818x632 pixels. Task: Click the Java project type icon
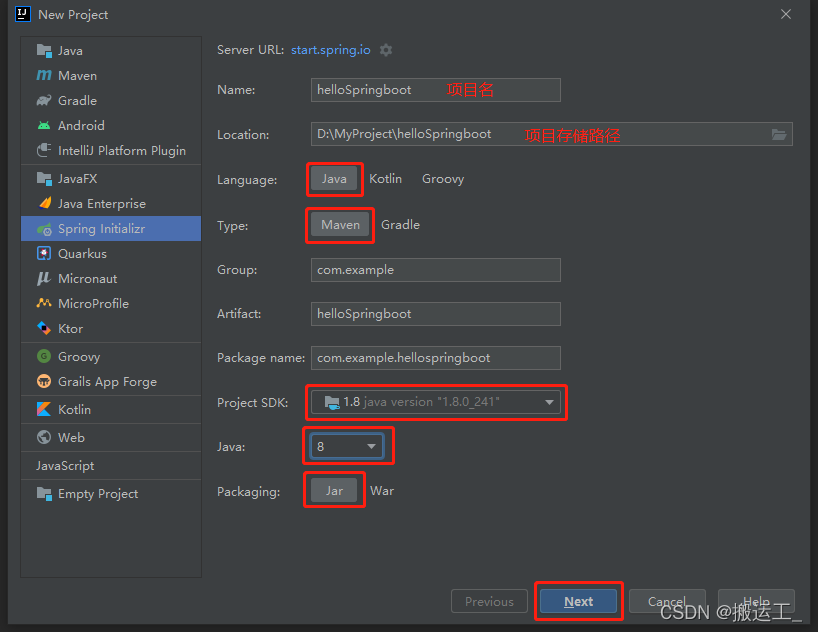[x=44, y=51]
